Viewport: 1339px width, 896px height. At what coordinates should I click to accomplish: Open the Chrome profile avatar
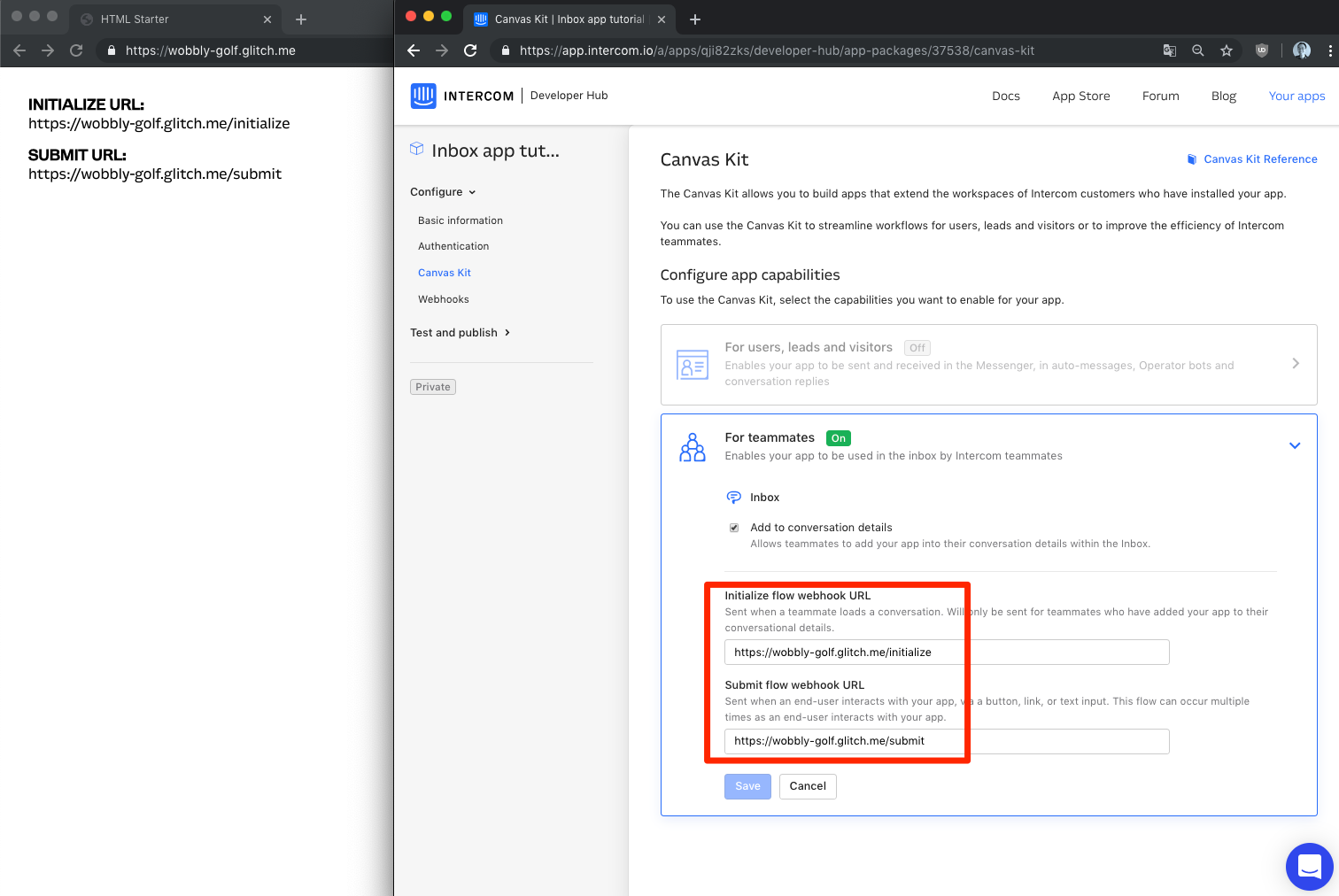[x=1301, y=50]
